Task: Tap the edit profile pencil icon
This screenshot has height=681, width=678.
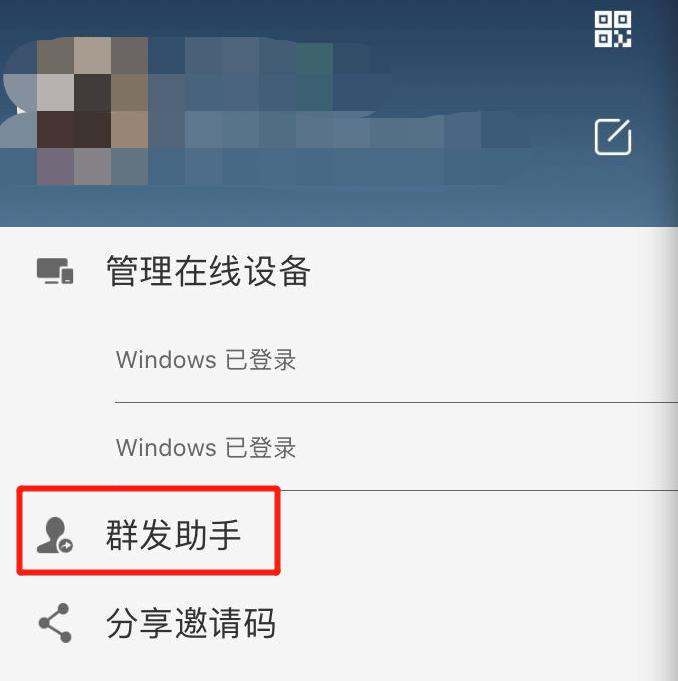Action: pos(613,136)
